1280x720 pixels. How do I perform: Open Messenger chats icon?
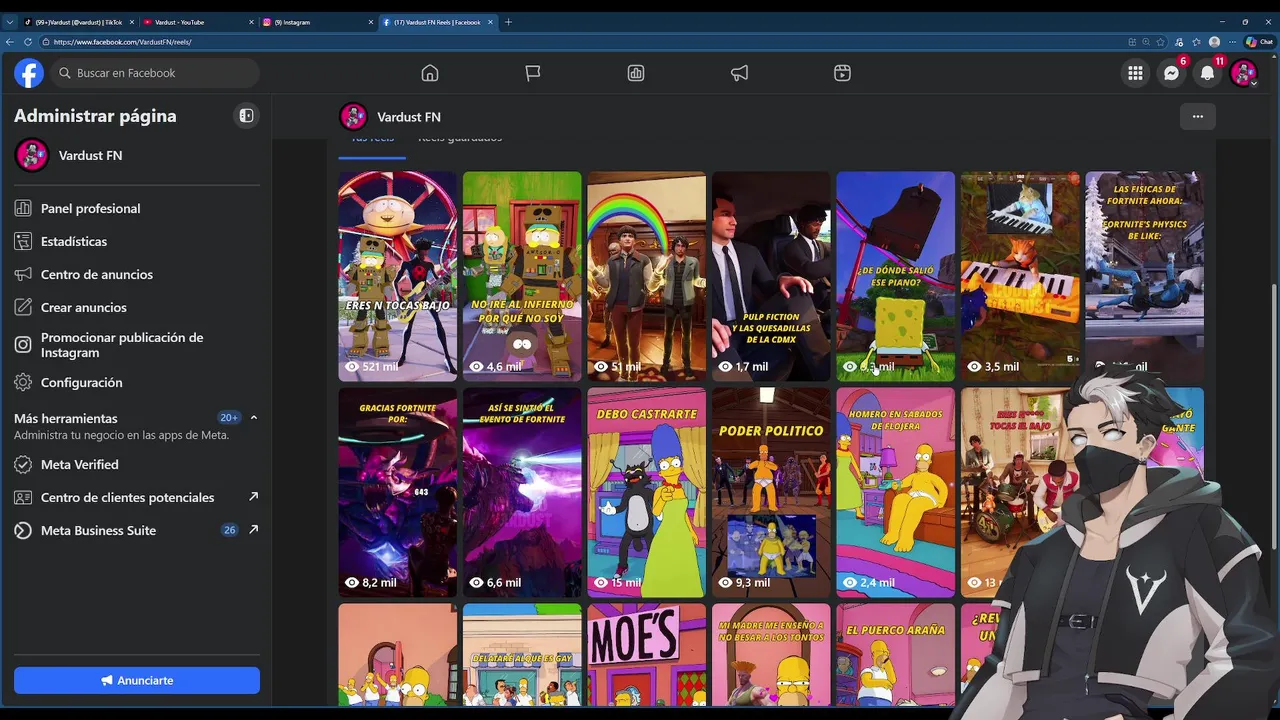1171,73
